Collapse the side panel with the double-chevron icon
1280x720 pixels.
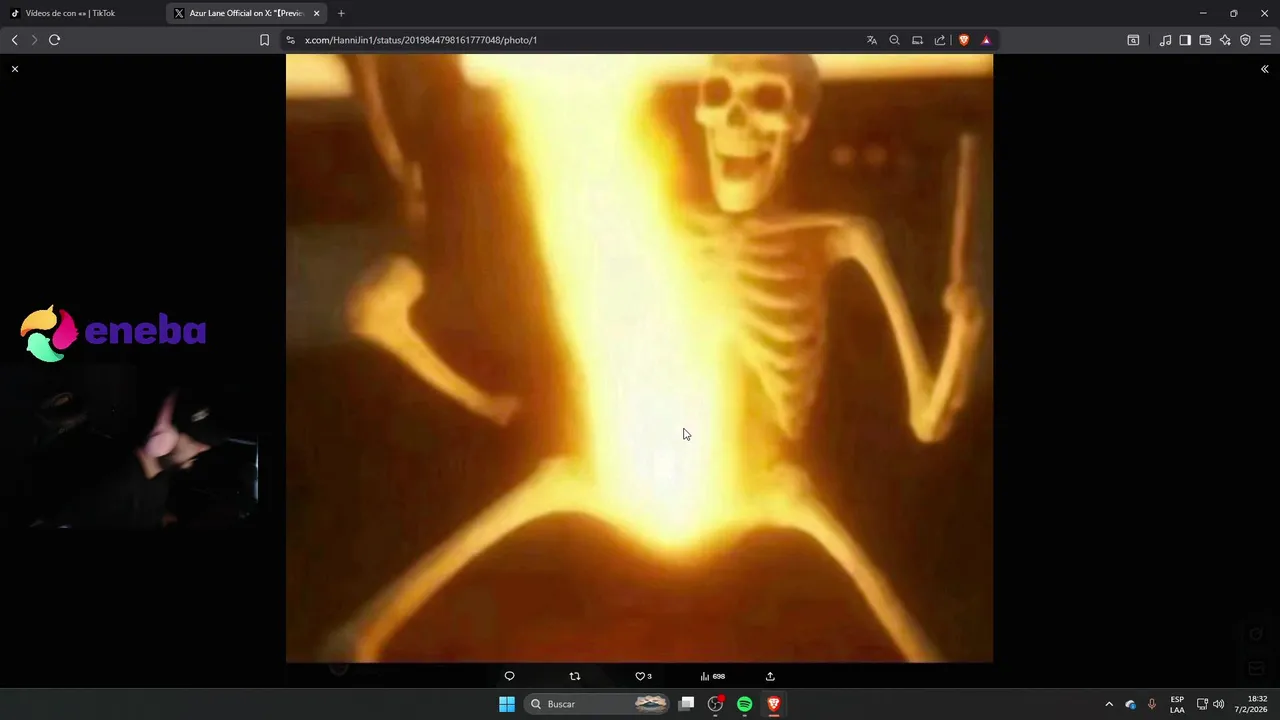pyautogui.click(x=1264, y=69)
